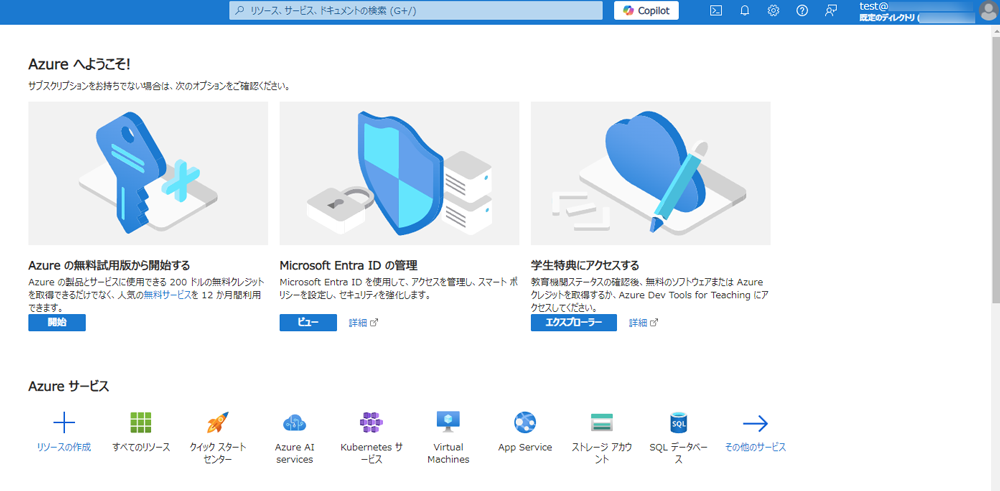The width and height of the screenshot is (1000, 491).
Task: Click the その他のサービス label
Action: click(x=755, y=448)
